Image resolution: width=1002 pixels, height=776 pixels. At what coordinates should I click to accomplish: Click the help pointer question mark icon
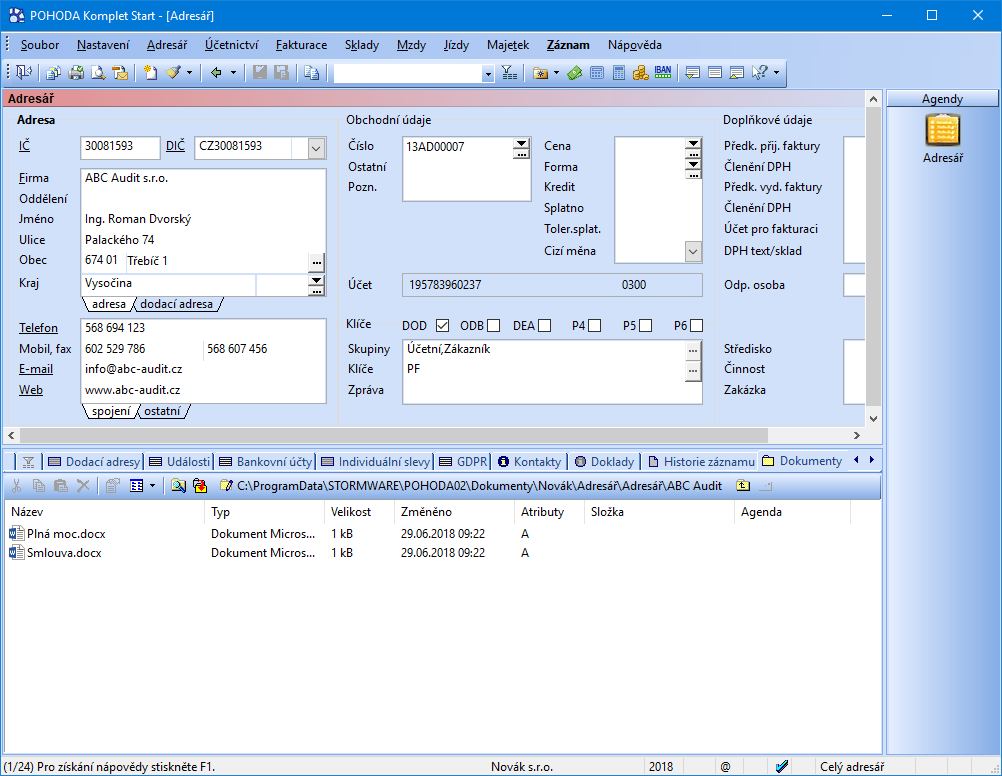click(x=759, y=72)
